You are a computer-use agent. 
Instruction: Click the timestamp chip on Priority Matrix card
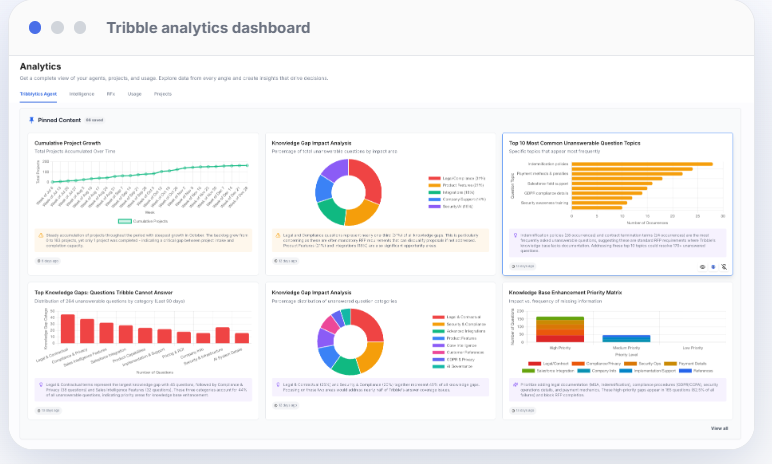click(x=522, y=410)
